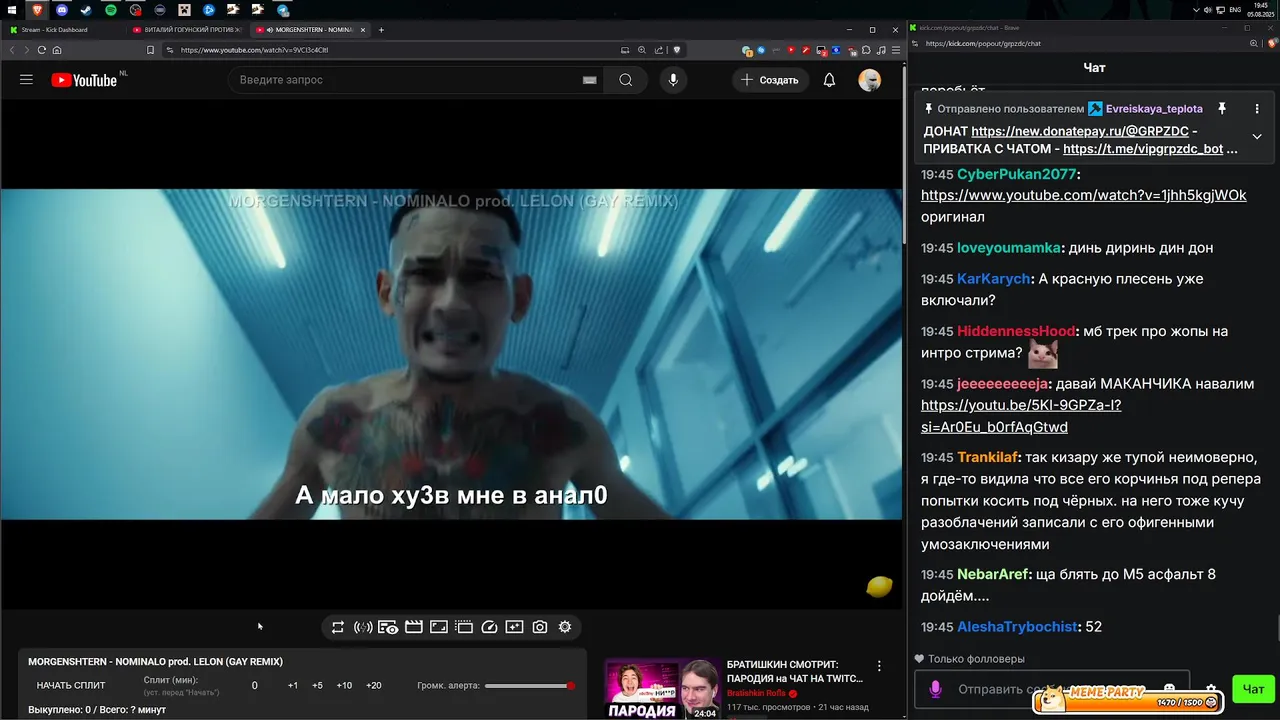The width and height of the screenshot is (1280, 720).
Task: Click НАЧАТЬ СПЛИТ button
Action: [71, 685]
